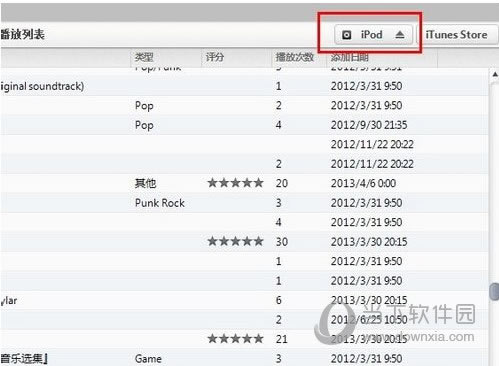The image size is (499, 366).
Task: Switch to the 播放列表 tab
Action: (x=22, y=34)
